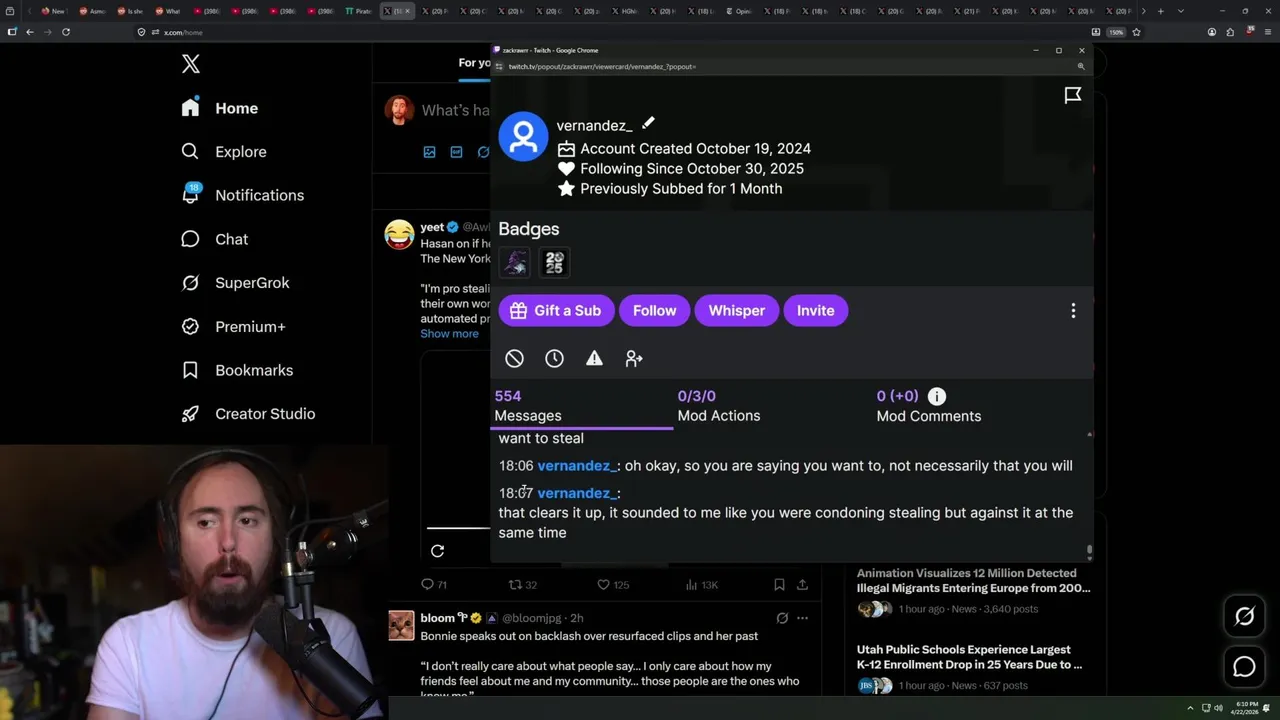Click the warn user triangle icon
1280x720 pixels.
[594, 358]
